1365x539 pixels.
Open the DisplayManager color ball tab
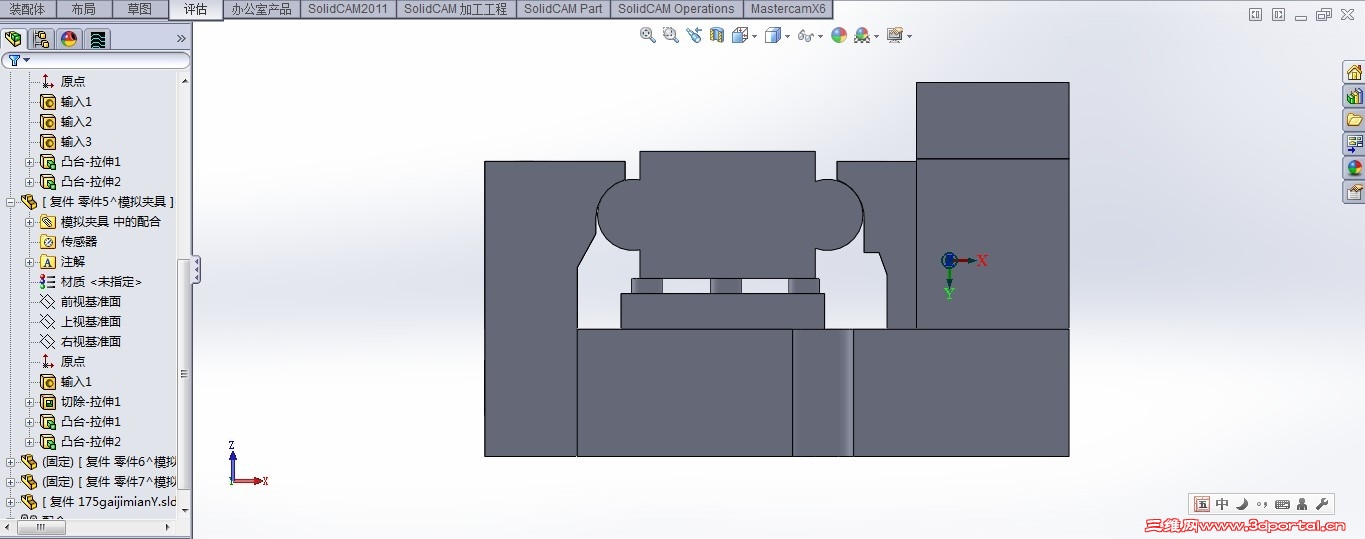69,39
